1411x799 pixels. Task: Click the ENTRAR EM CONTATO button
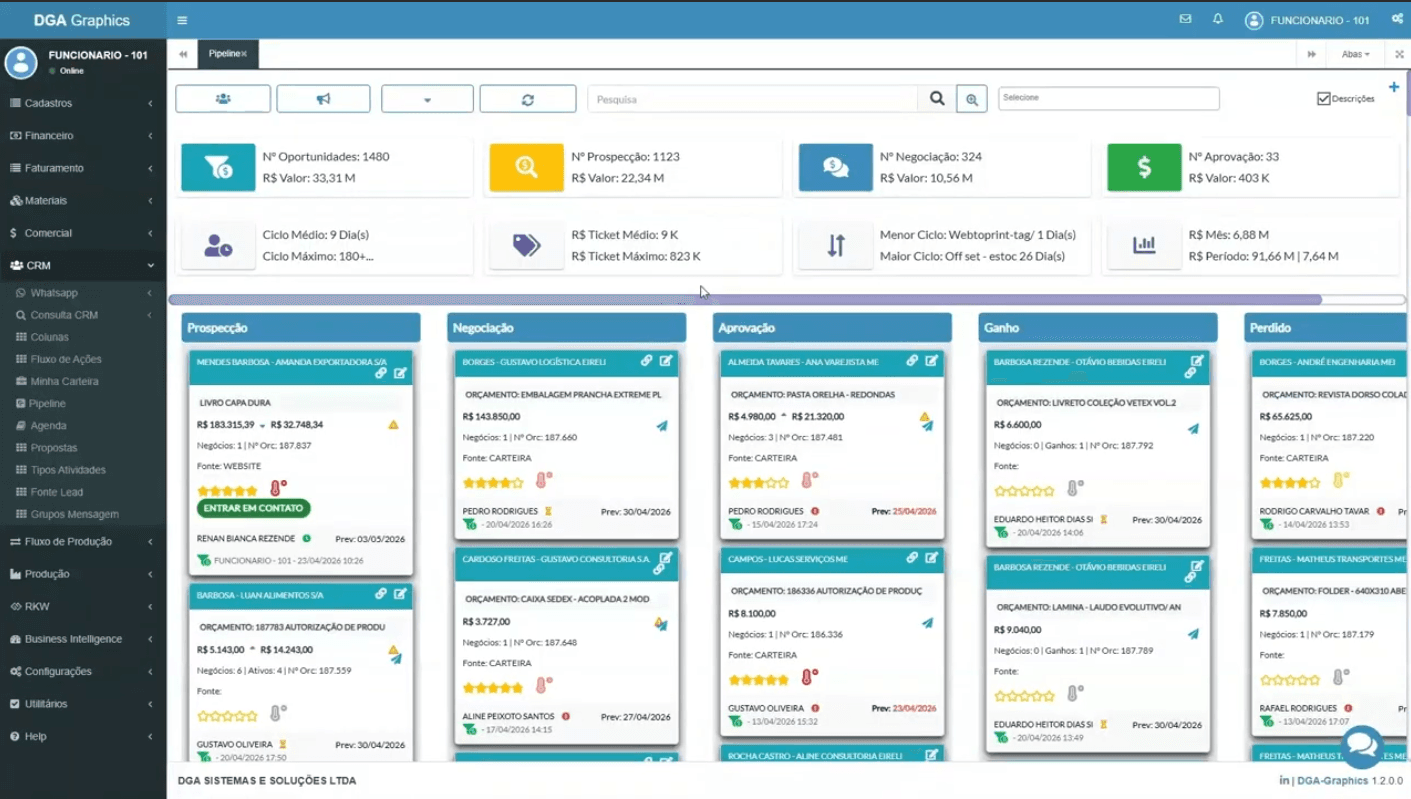pos(253,508)
